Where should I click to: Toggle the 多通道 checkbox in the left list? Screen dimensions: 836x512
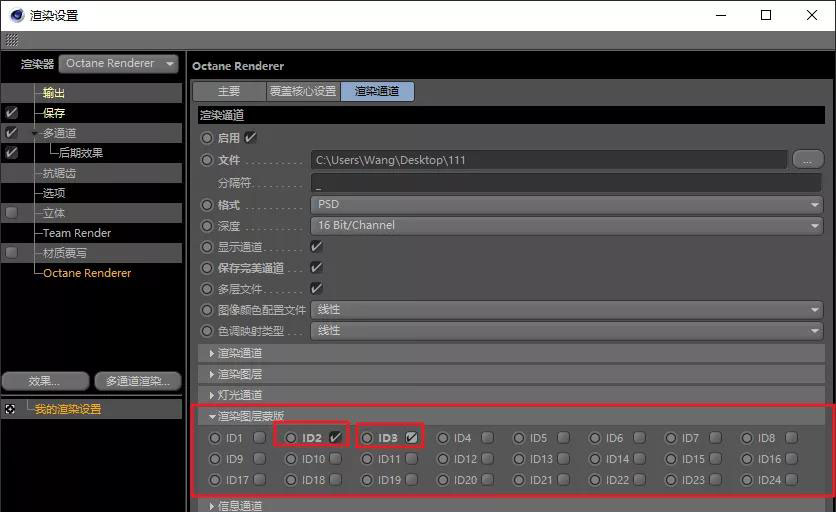point(11,133)
